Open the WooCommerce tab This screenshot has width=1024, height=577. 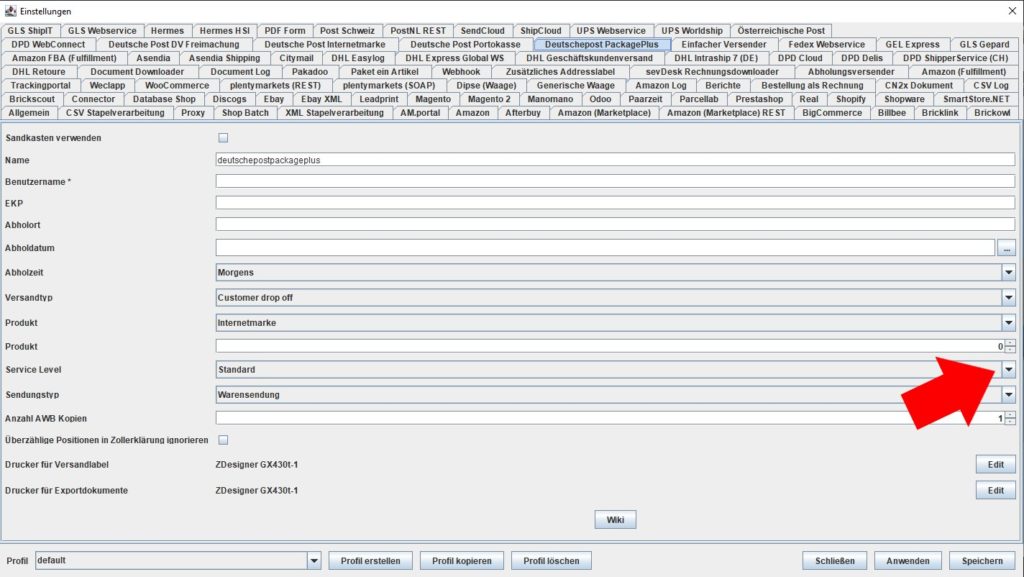(177, 86)
